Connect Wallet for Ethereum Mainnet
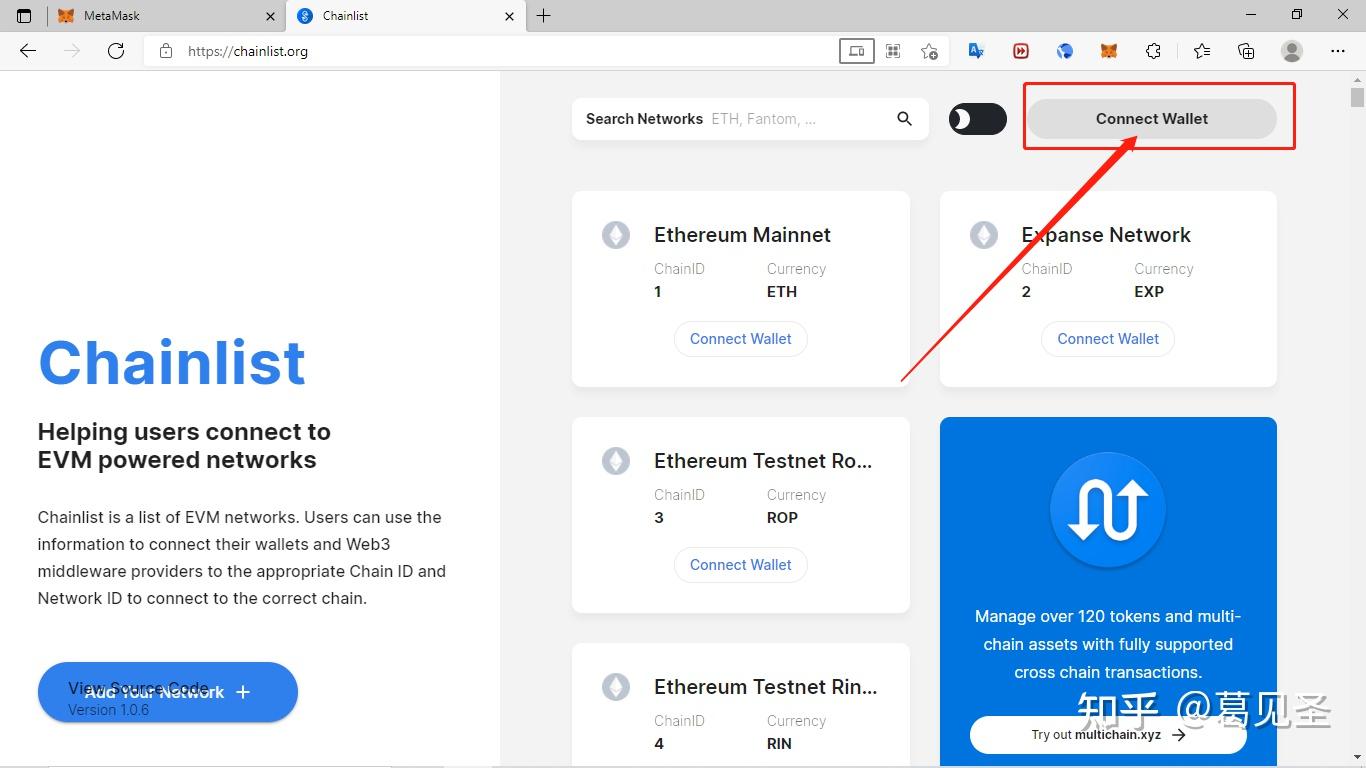This screenshot has height=768, width=1366. 741,338
